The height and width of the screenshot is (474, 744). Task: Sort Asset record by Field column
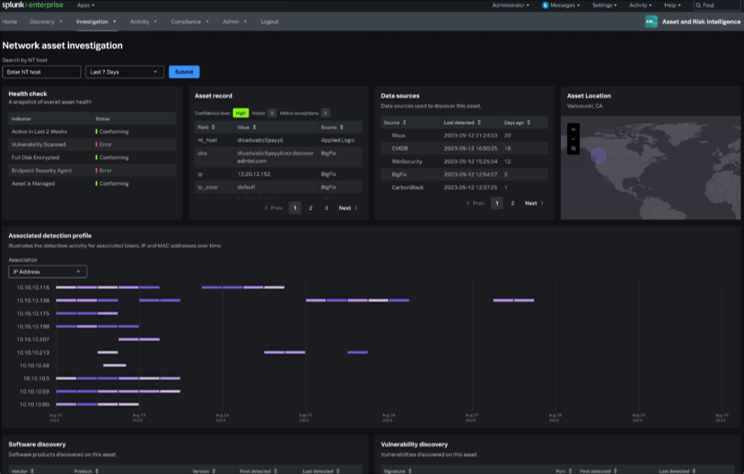click(x=203, y=128)
